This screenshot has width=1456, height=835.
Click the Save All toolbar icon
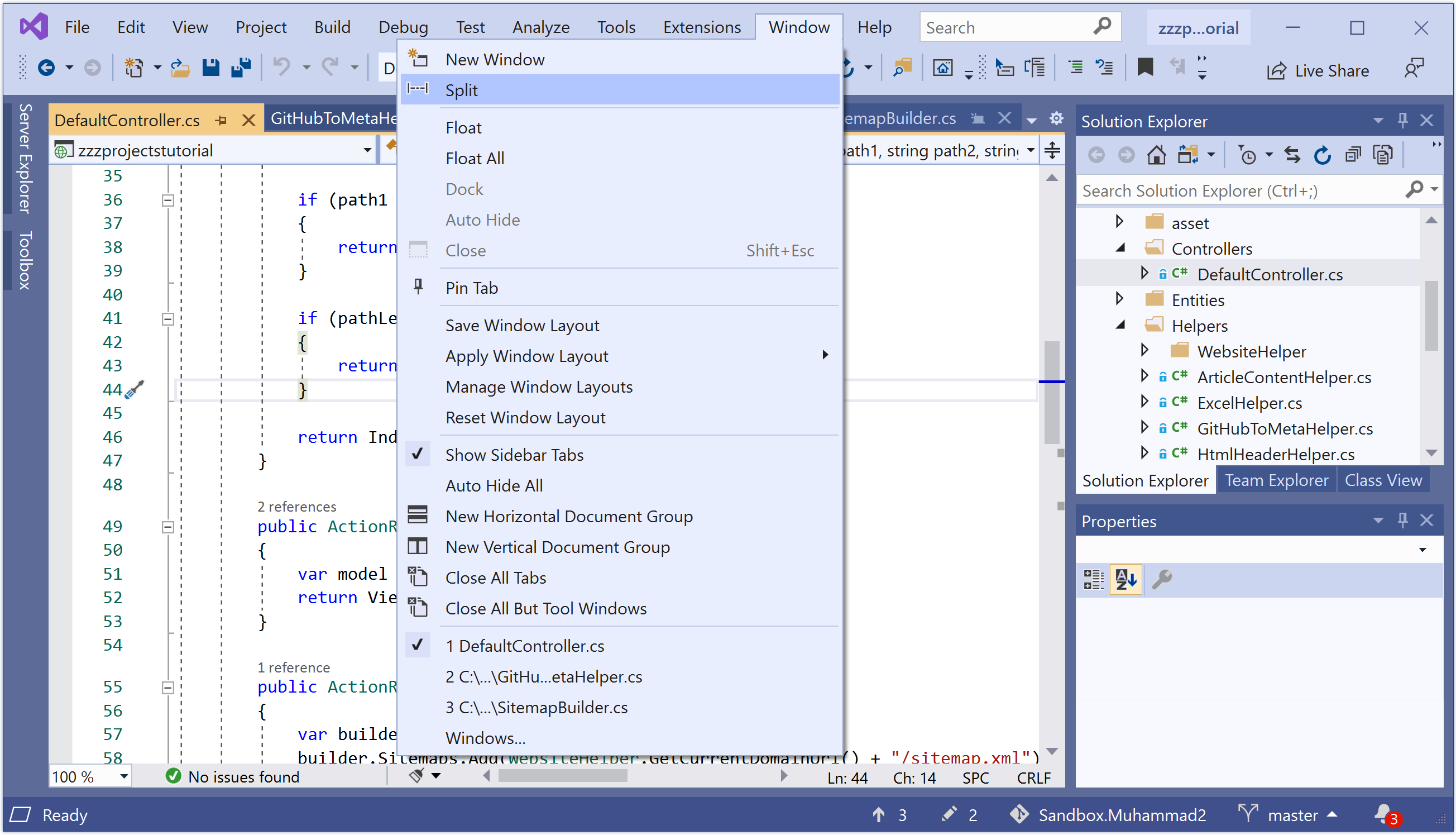241,68
